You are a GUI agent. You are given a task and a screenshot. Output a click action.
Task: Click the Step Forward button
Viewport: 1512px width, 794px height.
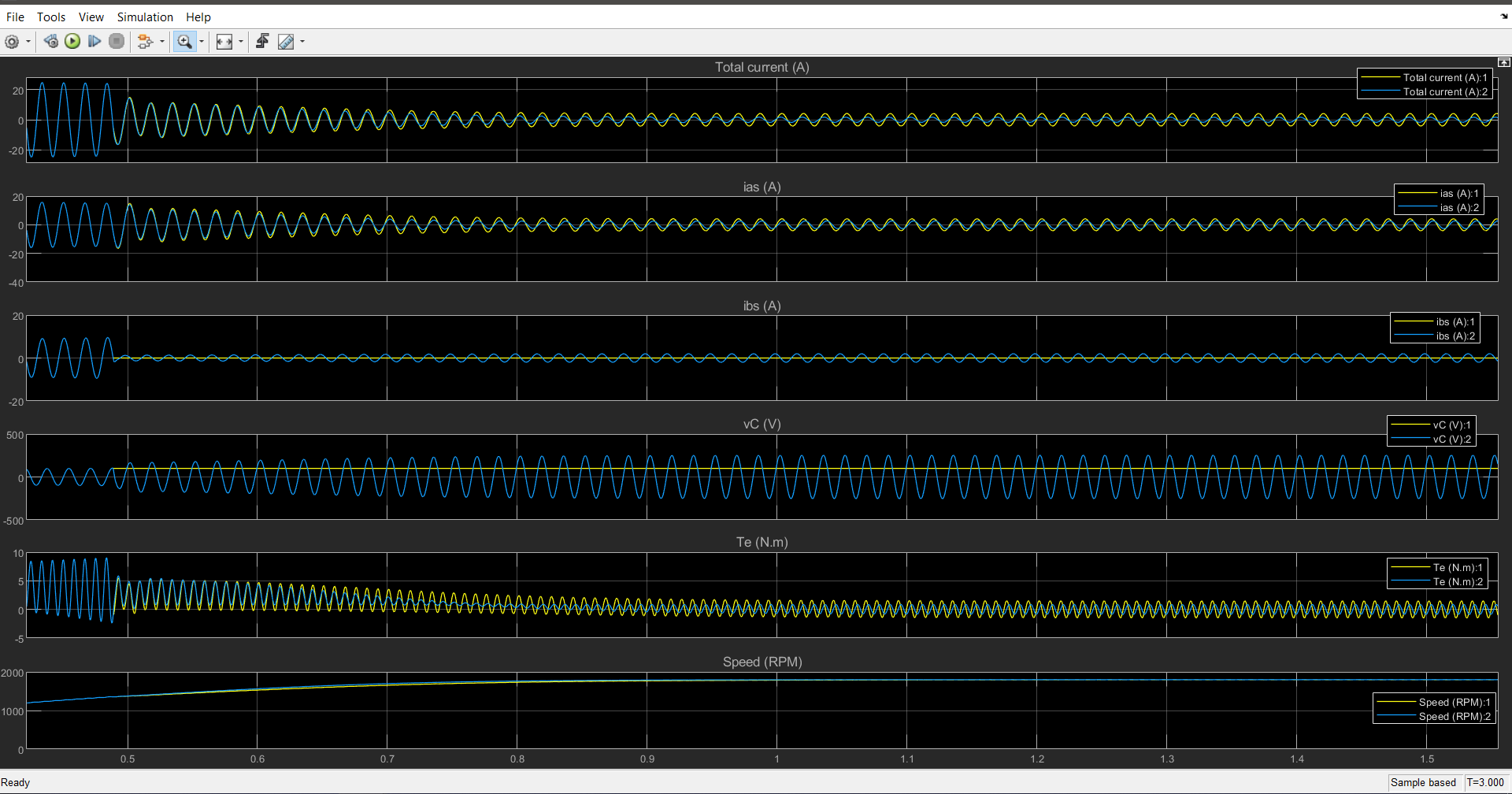(94, 42)
